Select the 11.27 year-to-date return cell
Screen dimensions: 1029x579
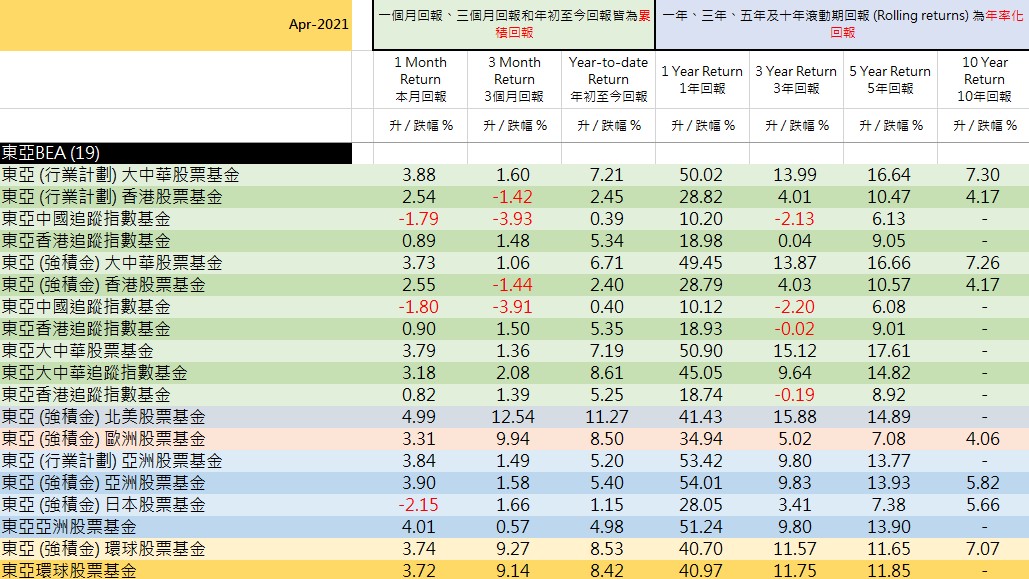pos(607,417)
